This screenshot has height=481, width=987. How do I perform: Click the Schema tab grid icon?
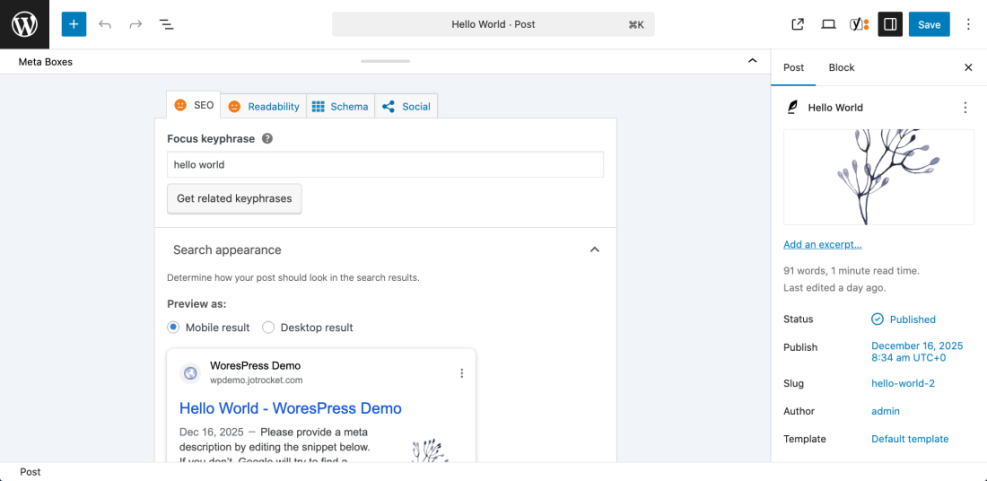click(x=319, y=106)
